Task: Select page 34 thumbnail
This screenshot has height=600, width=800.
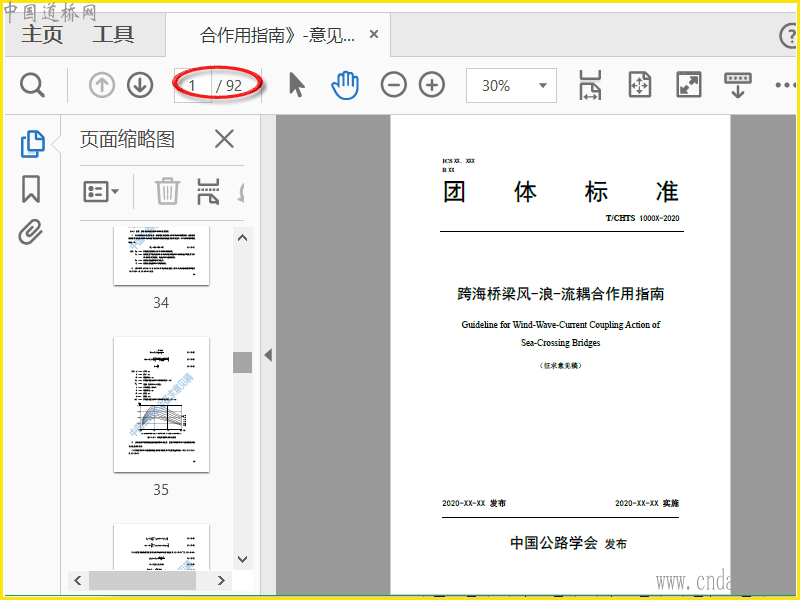Action: [161, 256]
